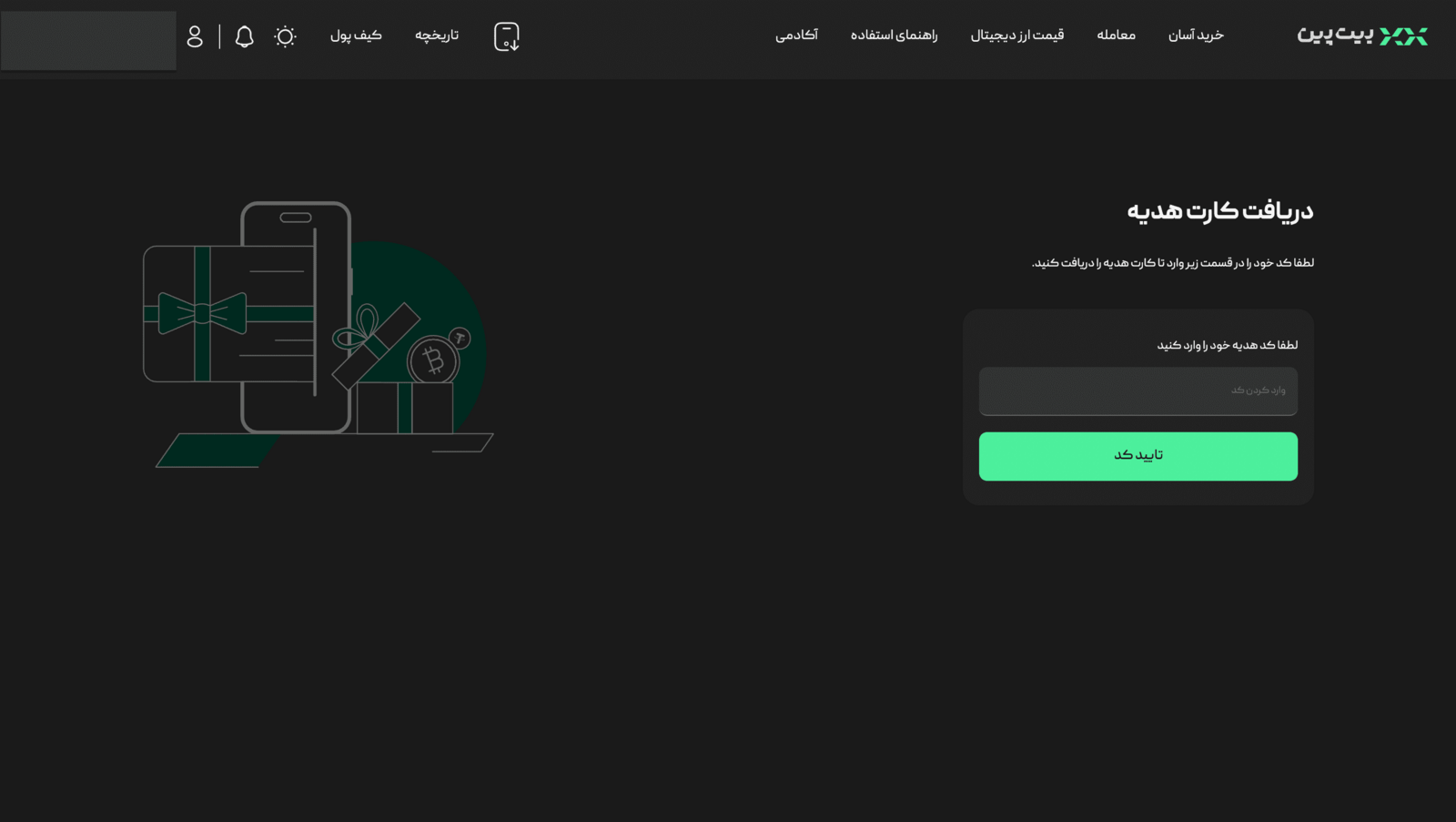Click the Bitcoin coin in the illustration
The width and height of the screenshot is (1456, 822).
point(433,361)
